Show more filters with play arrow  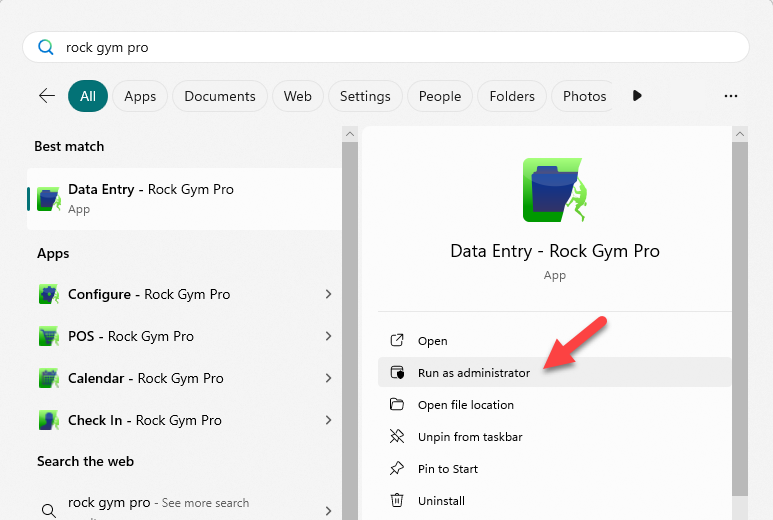[637, 96]
